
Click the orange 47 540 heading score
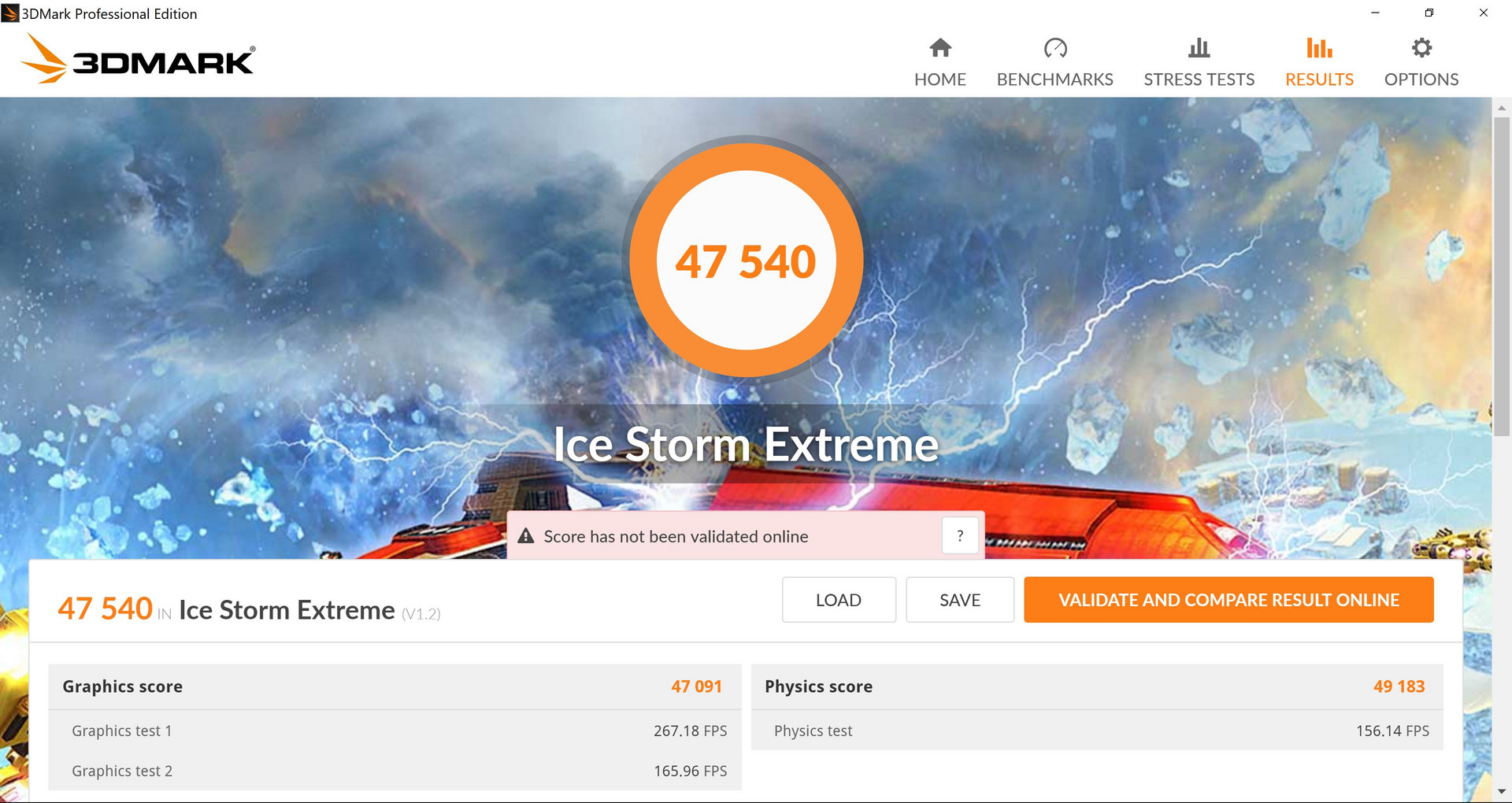point(105,609)
